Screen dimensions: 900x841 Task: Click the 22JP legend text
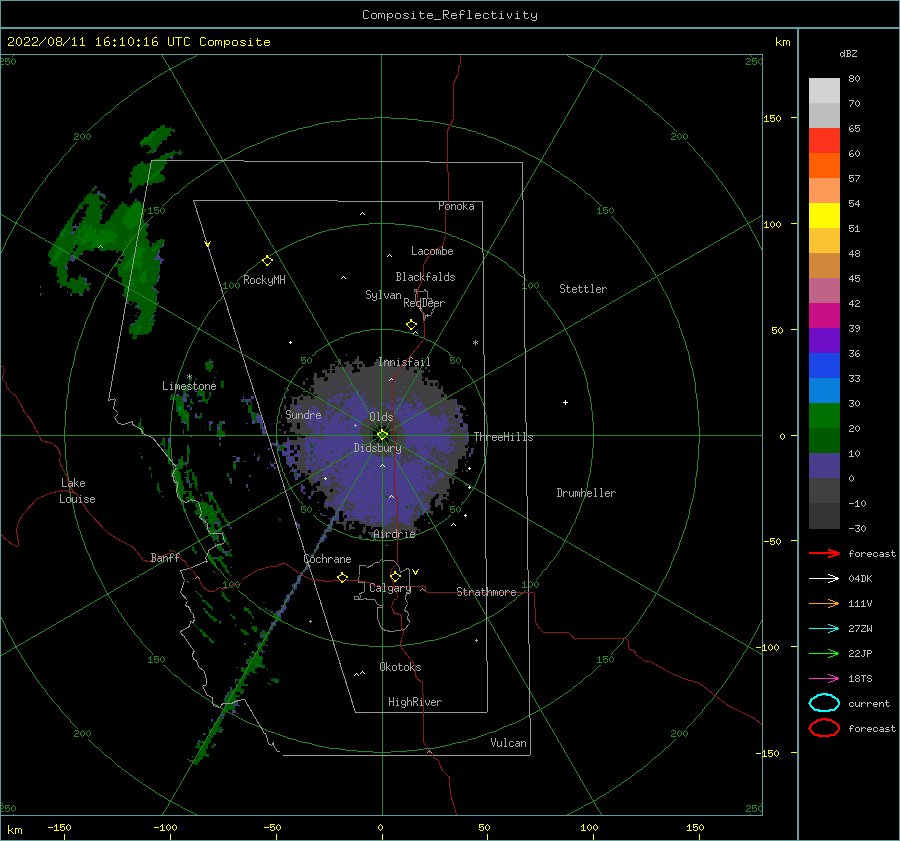[860, 653]
